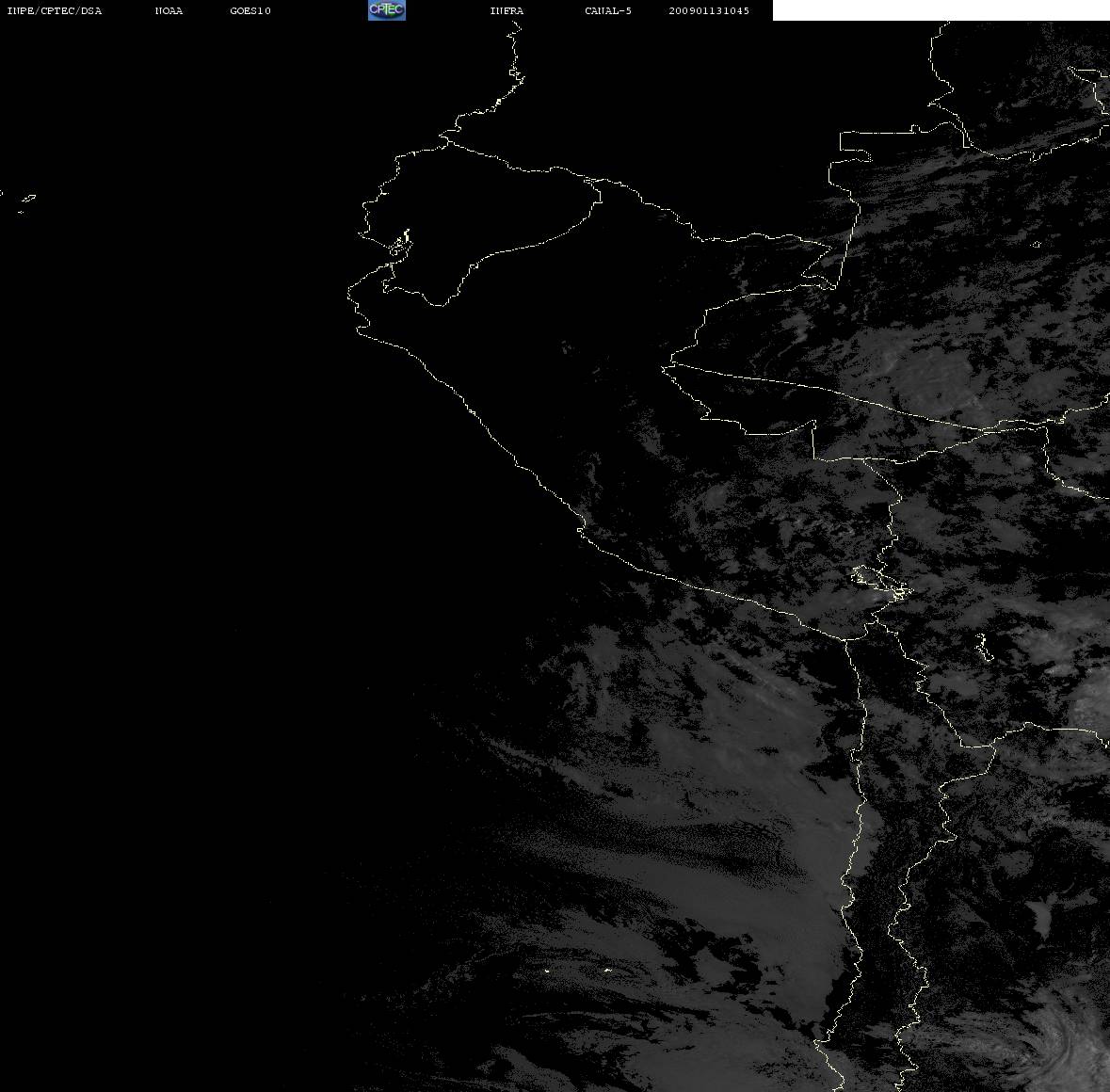The height and width of the screenshot is (1092, 1110).
Task: Click the small lake outline in upper-right Brazil
Action: click(x=1037, y=245)
